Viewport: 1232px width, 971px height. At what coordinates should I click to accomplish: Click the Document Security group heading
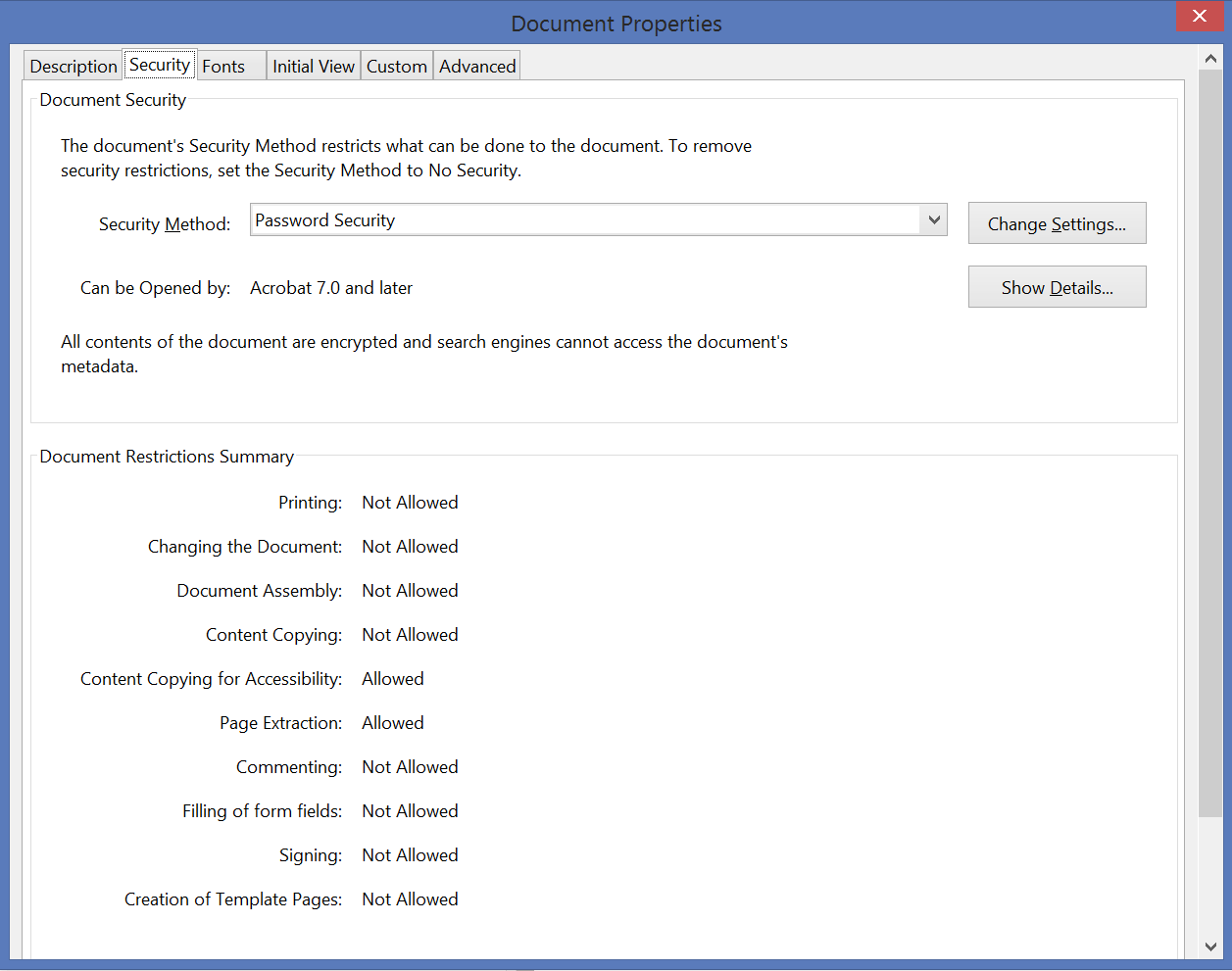click(x=113, y=99)
